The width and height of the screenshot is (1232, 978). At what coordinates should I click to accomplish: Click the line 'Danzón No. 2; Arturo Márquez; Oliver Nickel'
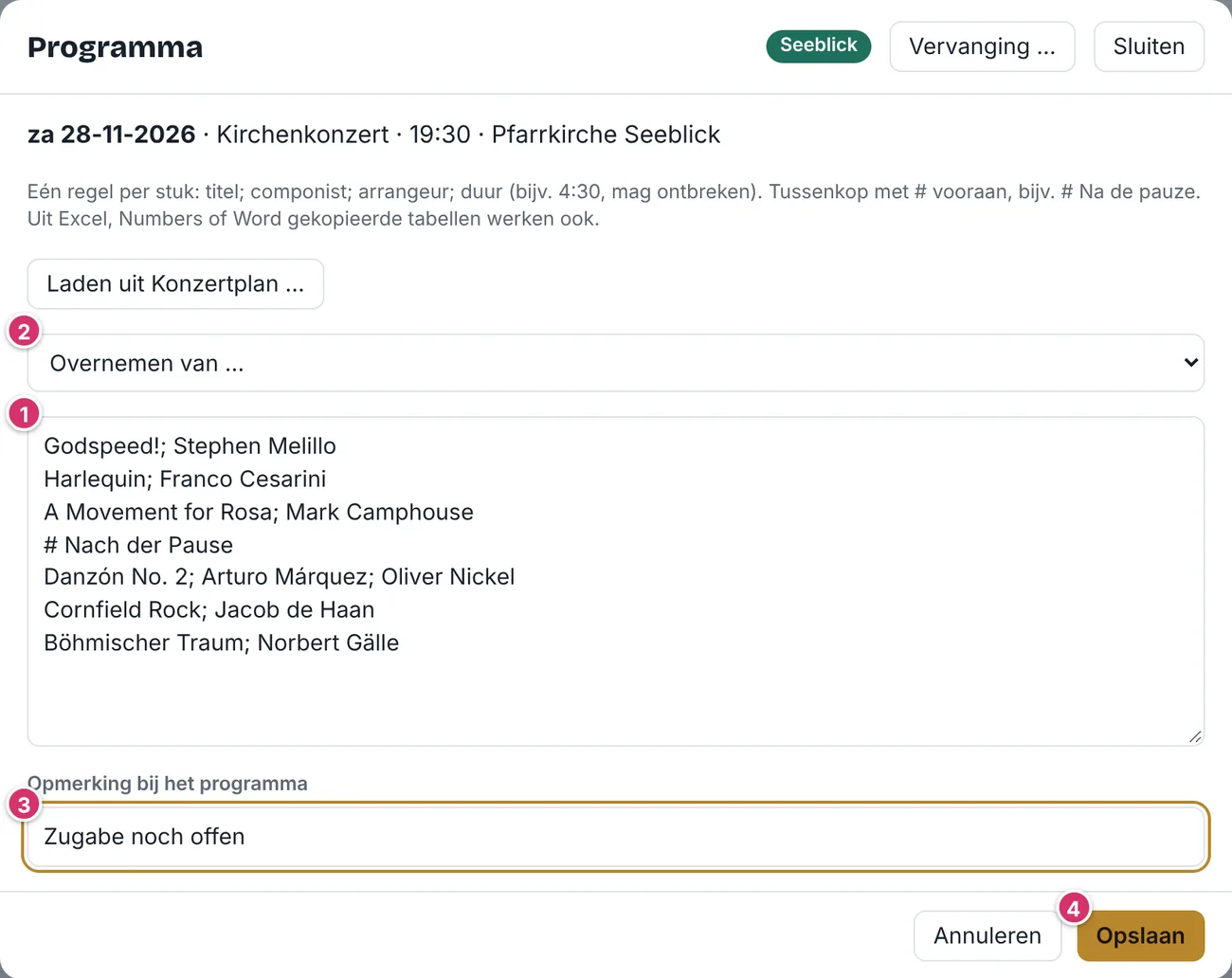pyautogui.click(x=280, y=577)
